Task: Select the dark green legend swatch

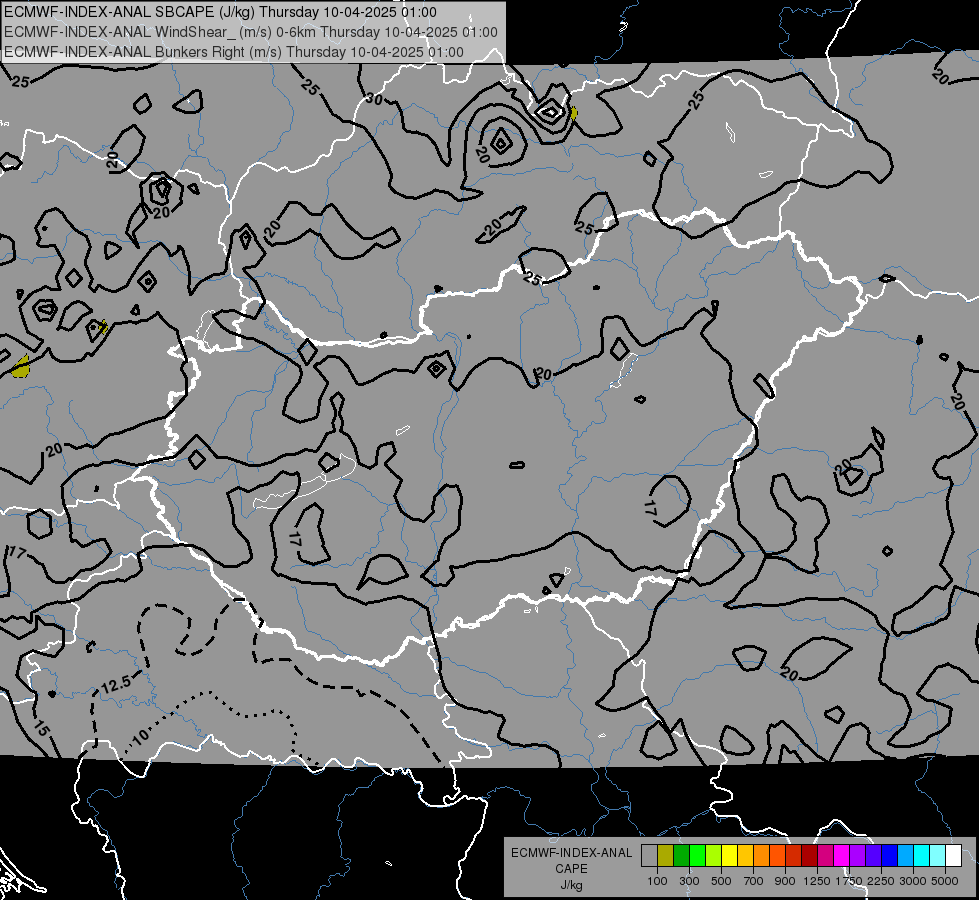Action: [681, 855]
